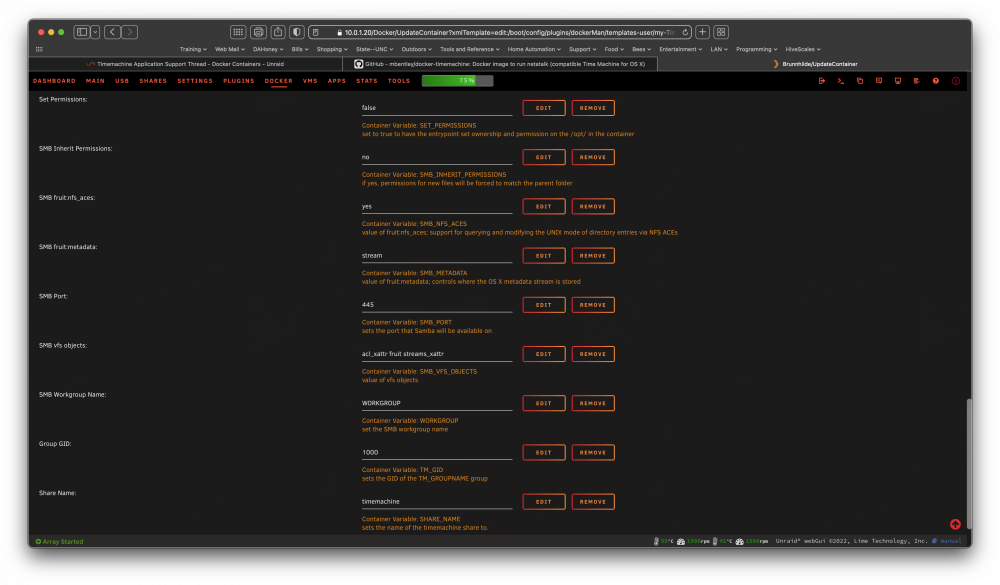
Task: Click the print icon in Safari toolbar
Action: tap(258, 32)
